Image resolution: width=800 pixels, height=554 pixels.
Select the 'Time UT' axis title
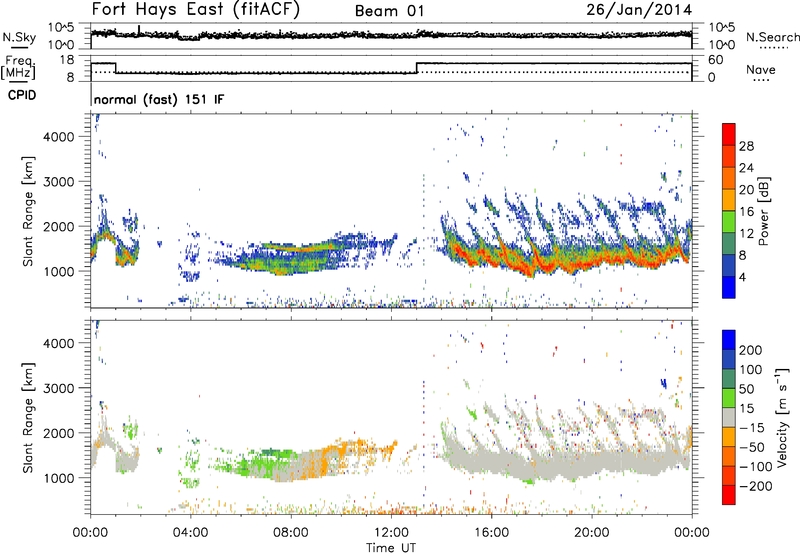pos(391,548)
